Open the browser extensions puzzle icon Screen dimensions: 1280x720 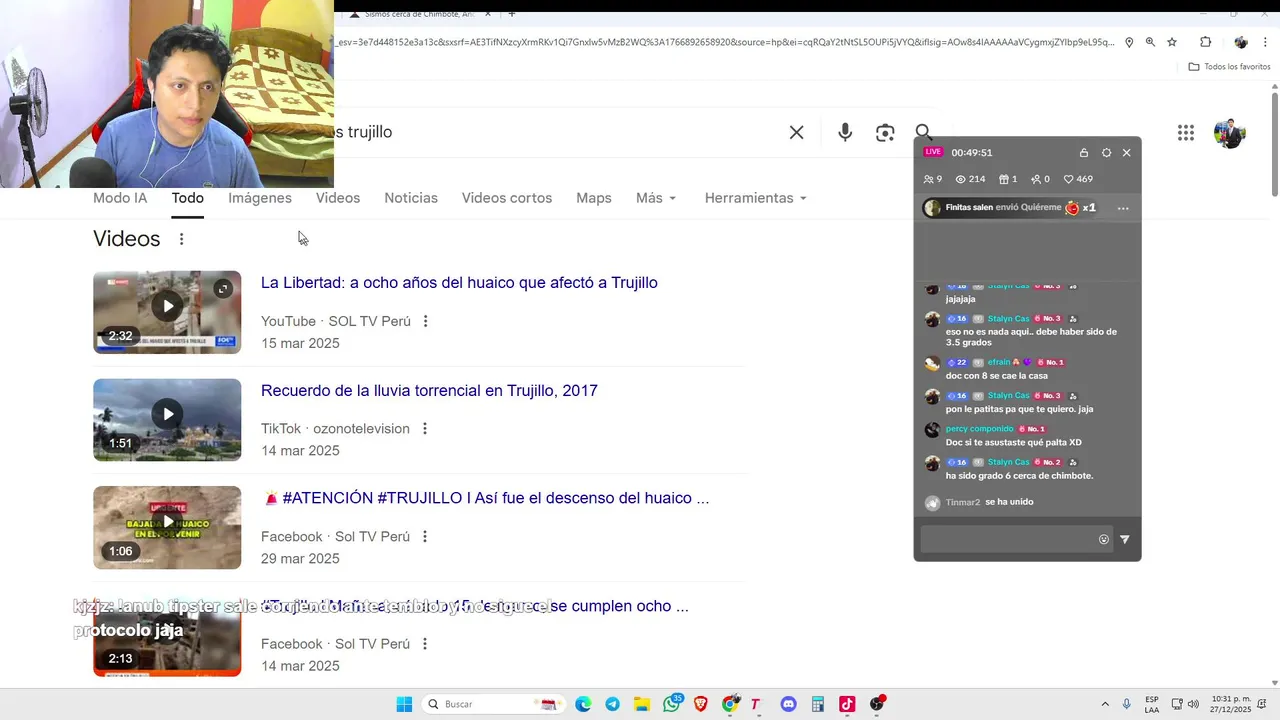tap(1205, 42)
